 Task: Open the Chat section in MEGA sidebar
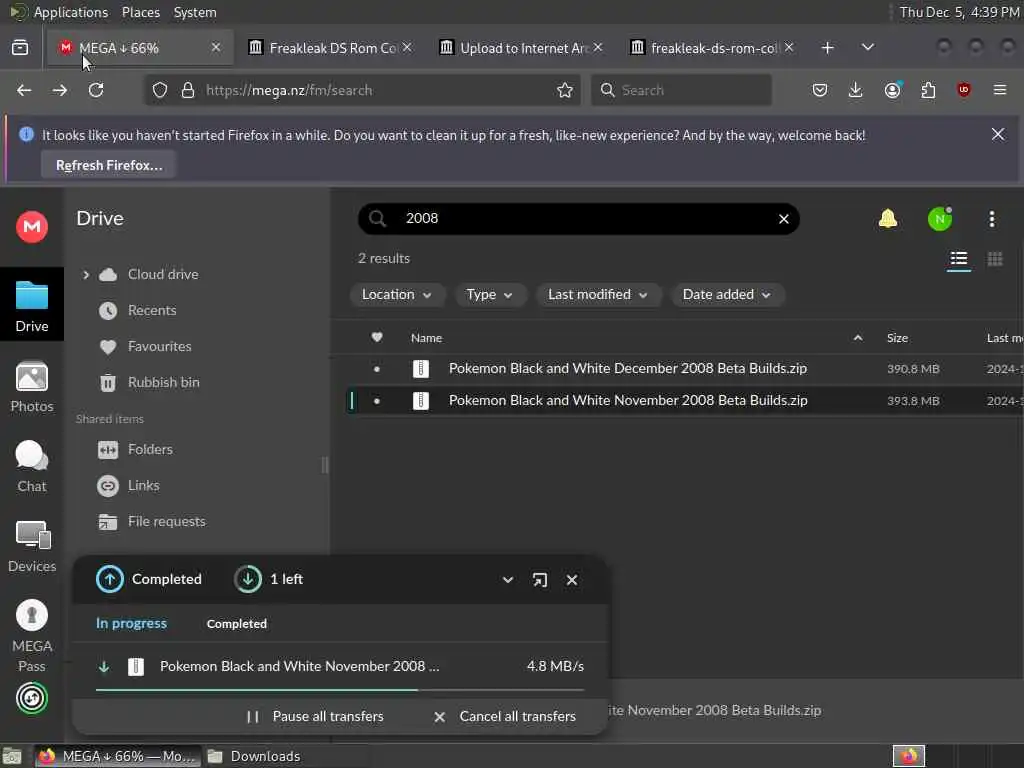pos(31,467)
